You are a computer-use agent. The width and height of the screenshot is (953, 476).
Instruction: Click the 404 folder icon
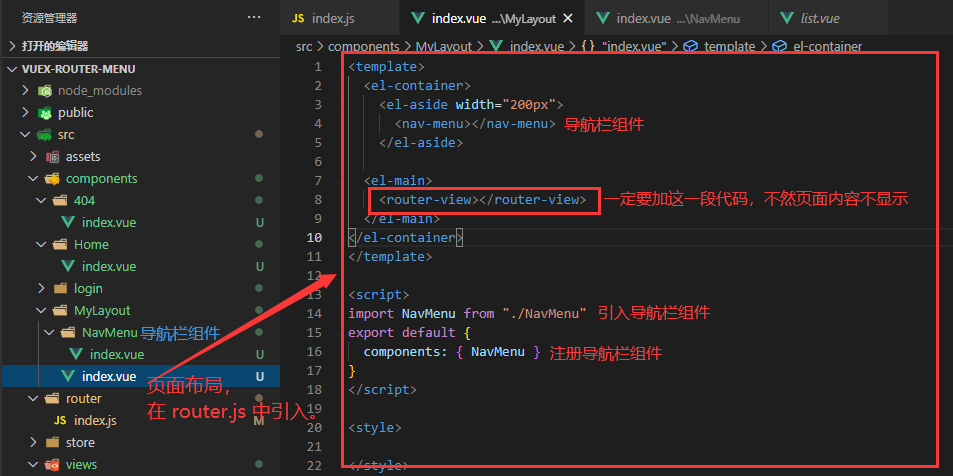click(60, 201)
